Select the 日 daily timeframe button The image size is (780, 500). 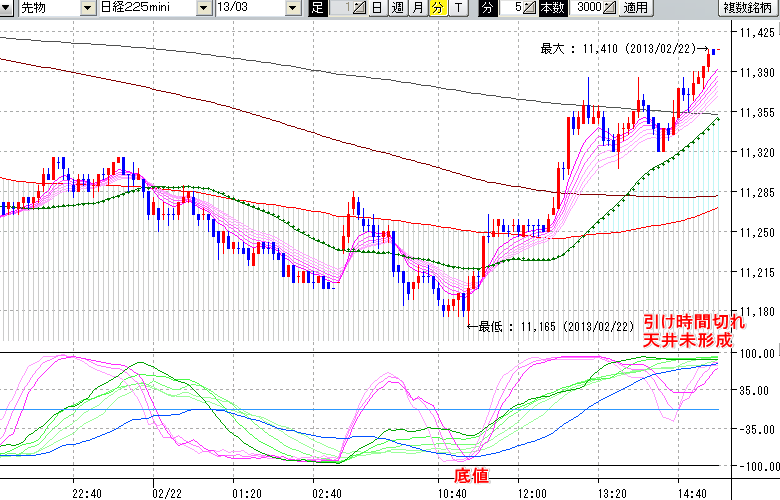376,8
